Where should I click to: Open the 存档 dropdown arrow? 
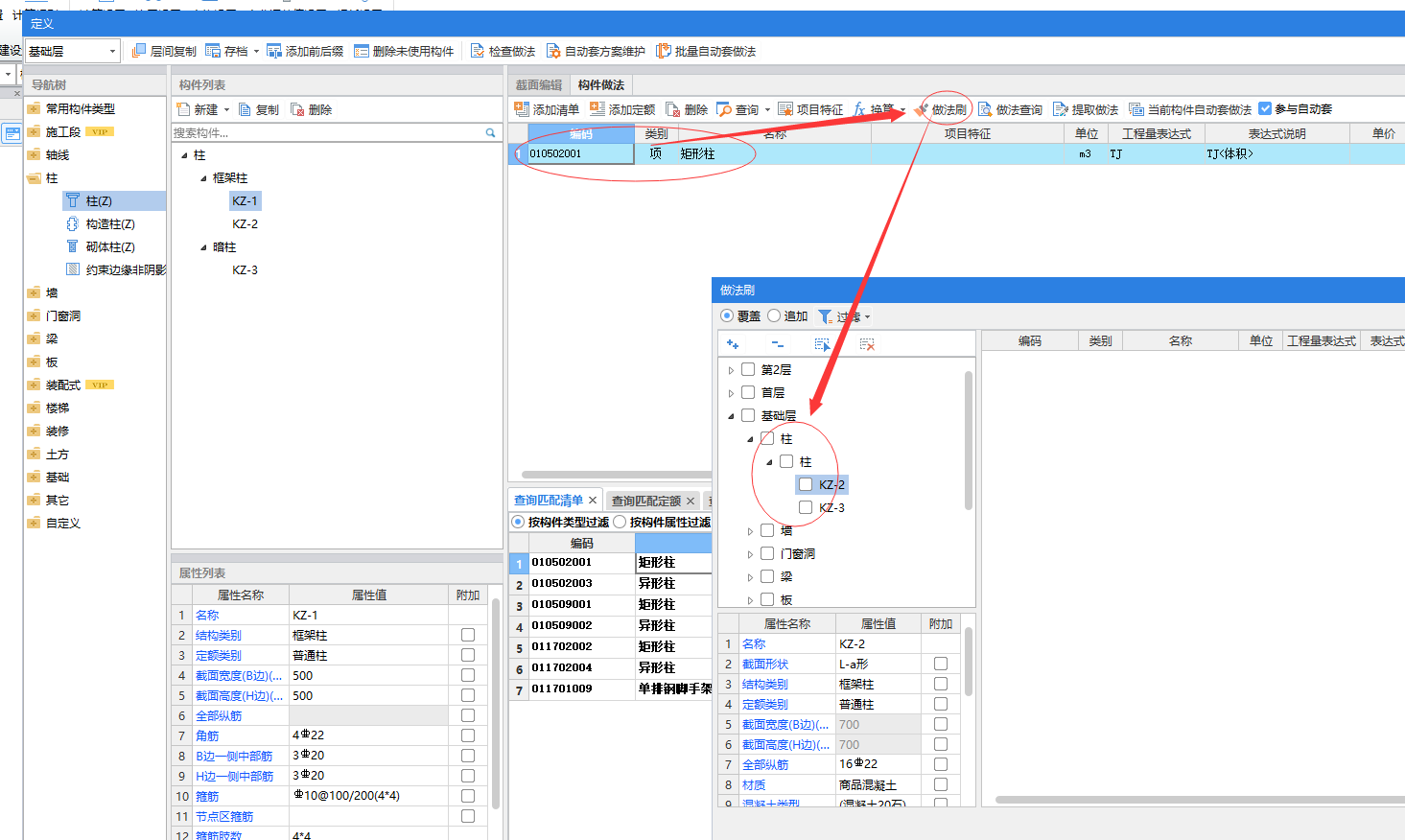tap(256, 52)
